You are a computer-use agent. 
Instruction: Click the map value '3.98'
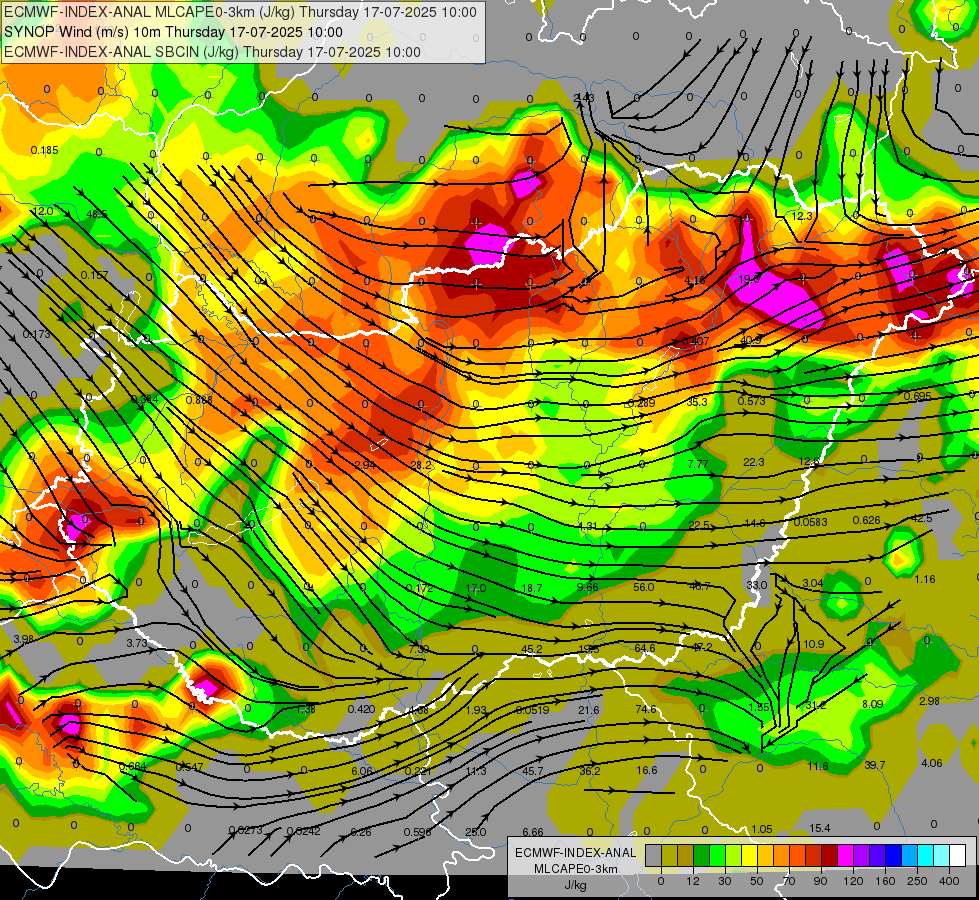pos(23,639)
